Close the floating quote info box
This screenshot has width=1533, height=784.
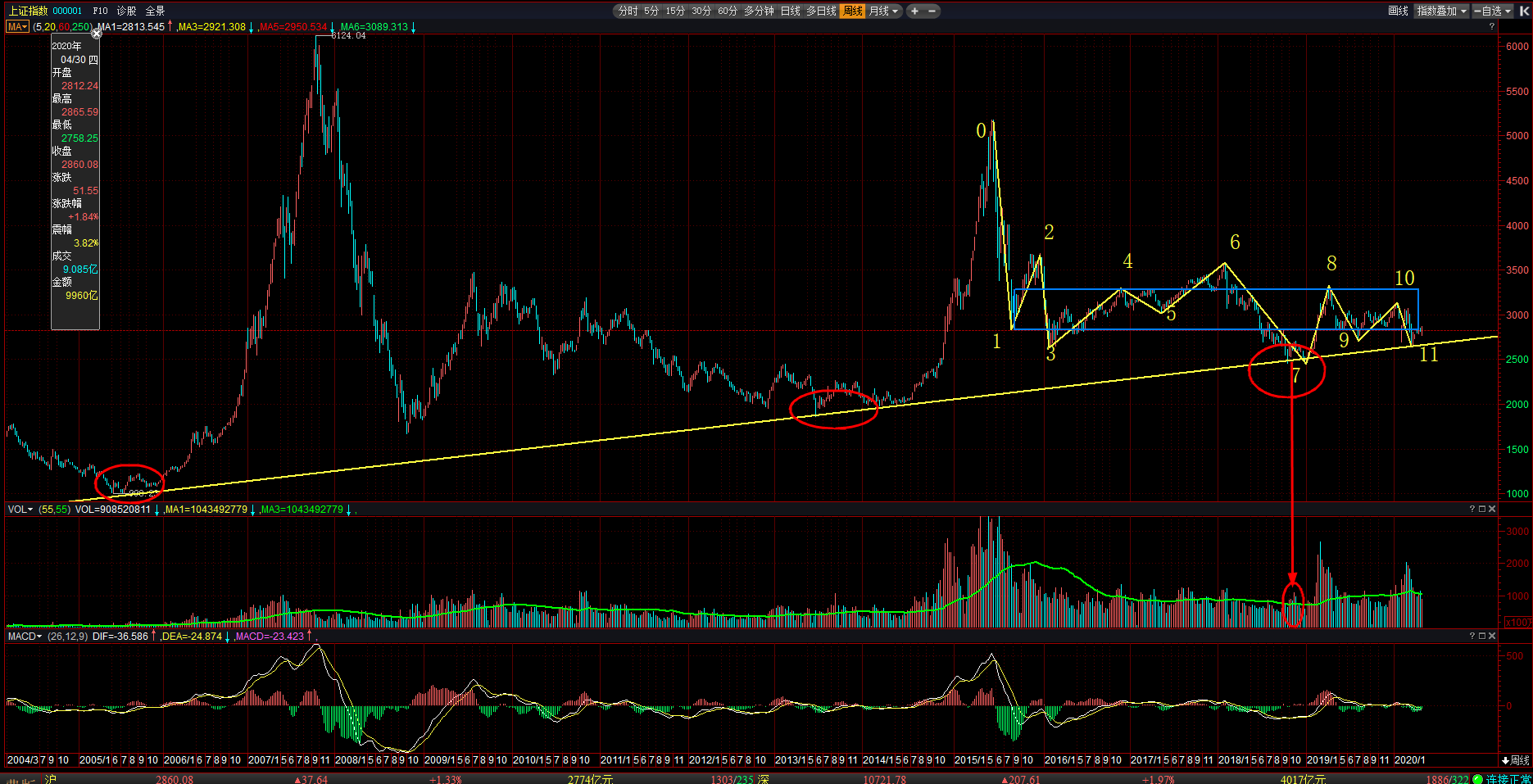point(96,34)
